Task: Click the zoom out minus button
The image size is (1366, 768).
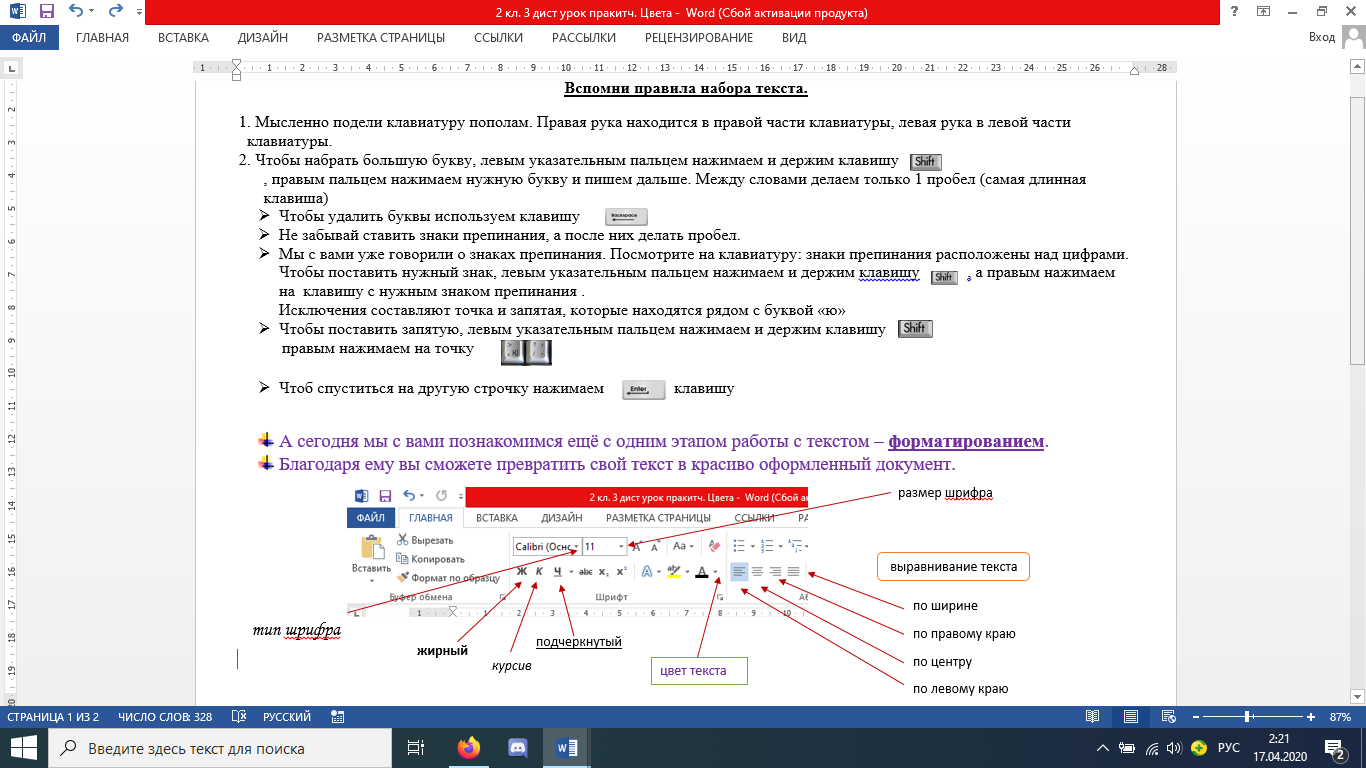Action: click(1195, 717)
